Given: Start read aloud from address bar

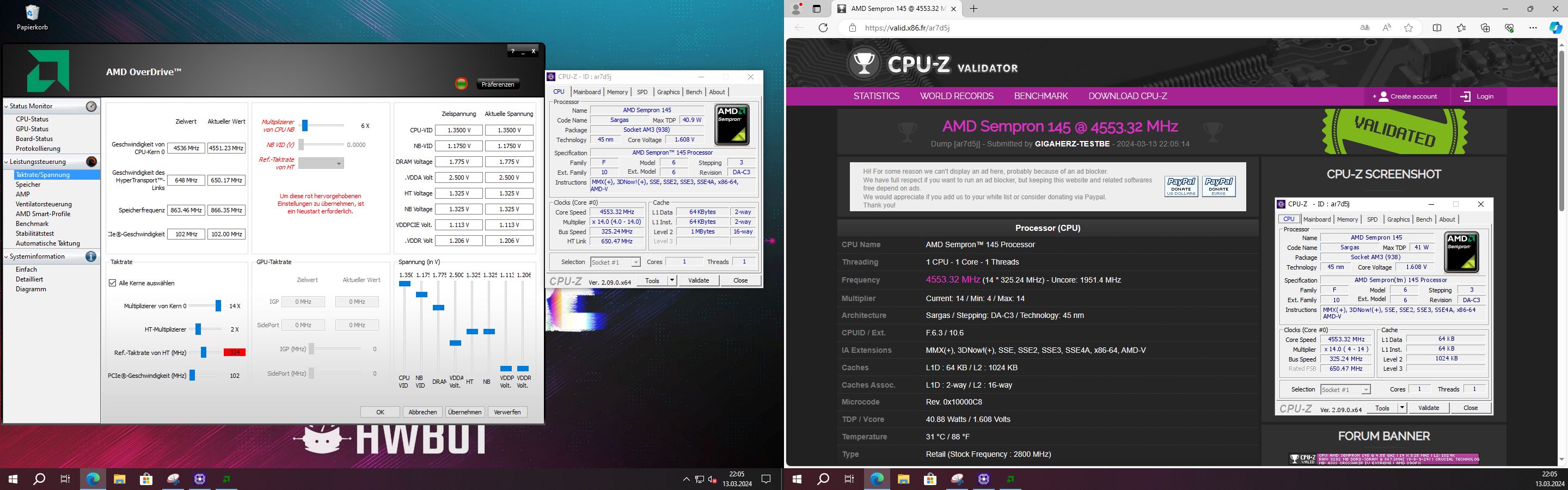Looking at the screenshot, I should 1387,27.
